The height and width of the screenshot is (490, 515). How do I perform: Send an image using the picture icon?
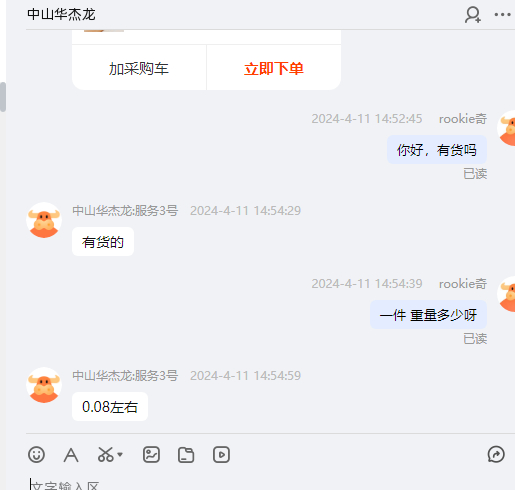pos(151,455)
